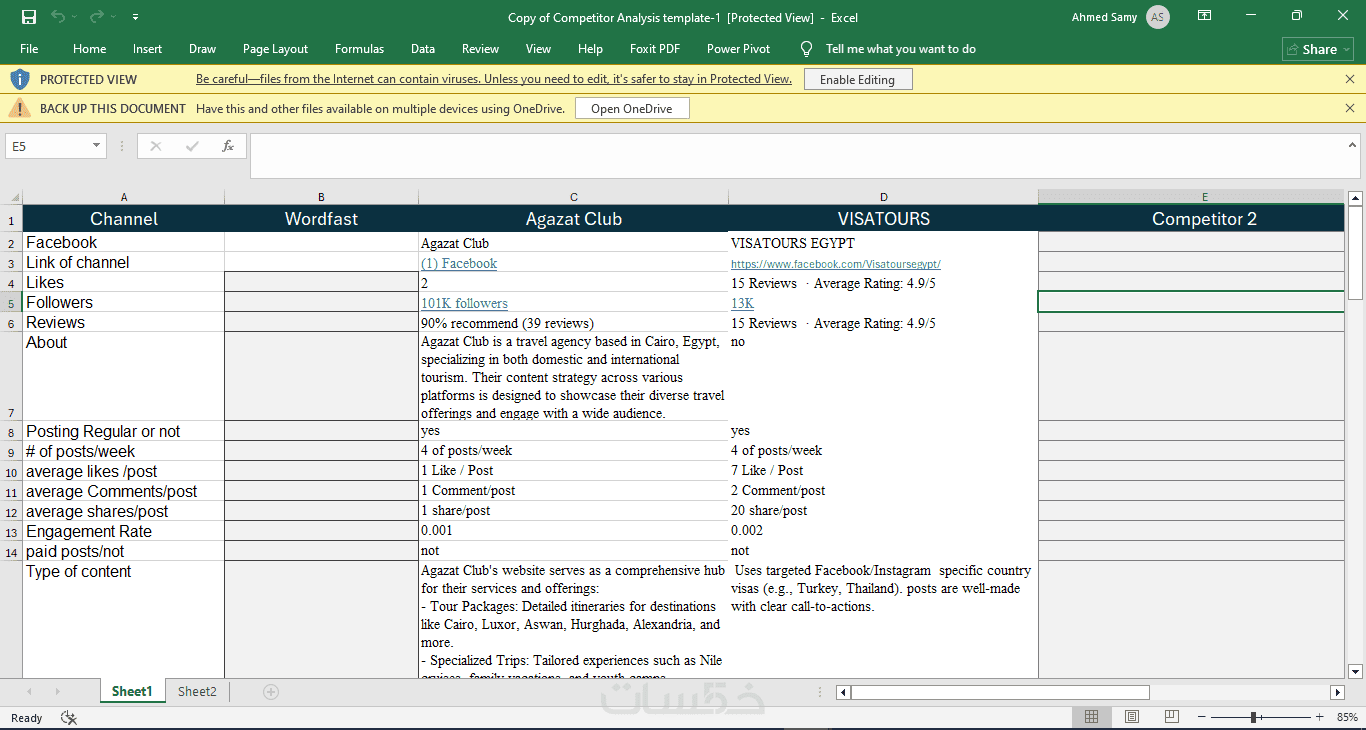Click the Insert Function fx icon

[228, 146]
